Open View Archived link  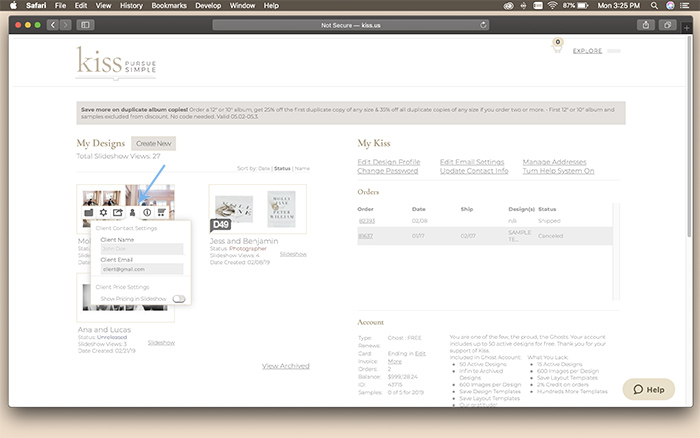point(286,366)
